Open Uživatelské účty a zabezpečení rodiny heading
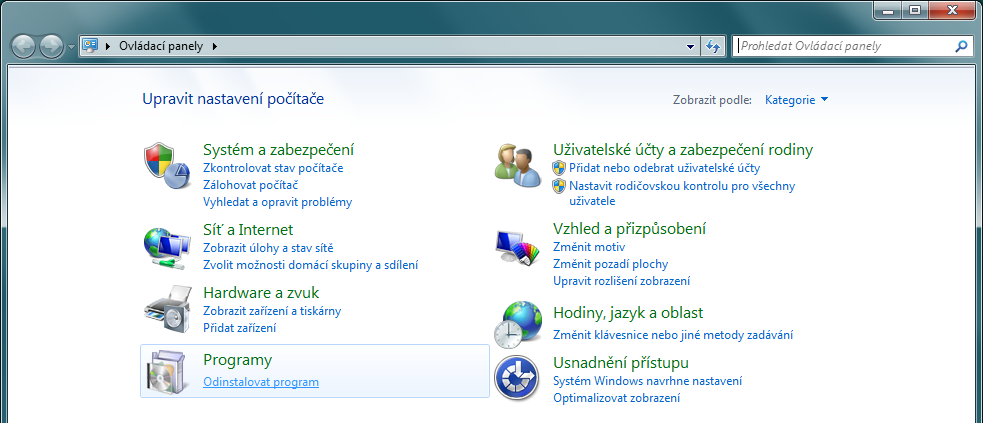 [683, 150]
